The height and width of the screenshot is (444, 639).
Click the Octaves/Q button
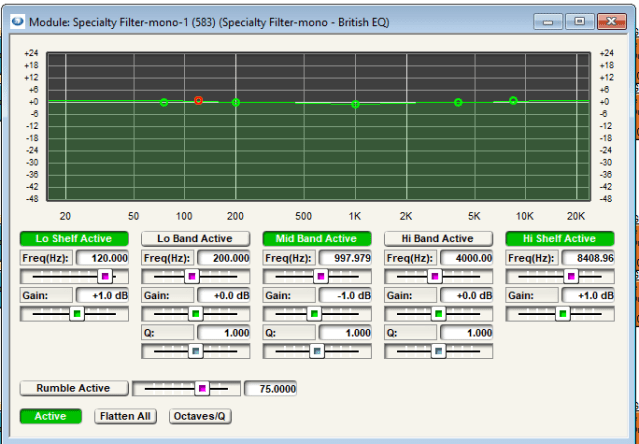click(200, 416)
